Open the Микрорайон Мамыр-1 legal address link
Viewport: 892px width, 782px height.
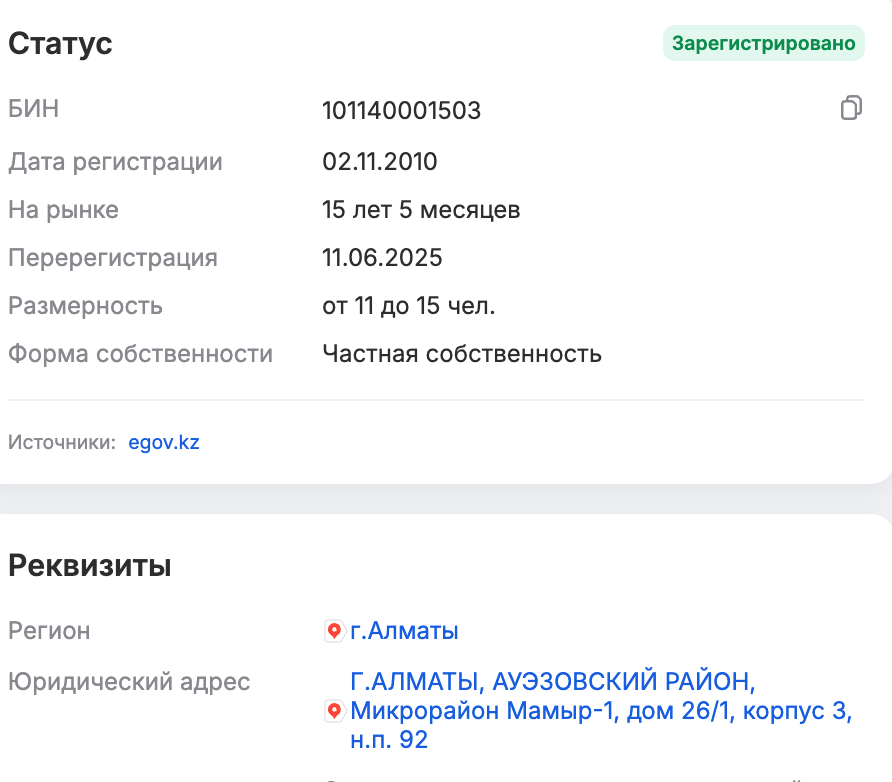point(600,711)
